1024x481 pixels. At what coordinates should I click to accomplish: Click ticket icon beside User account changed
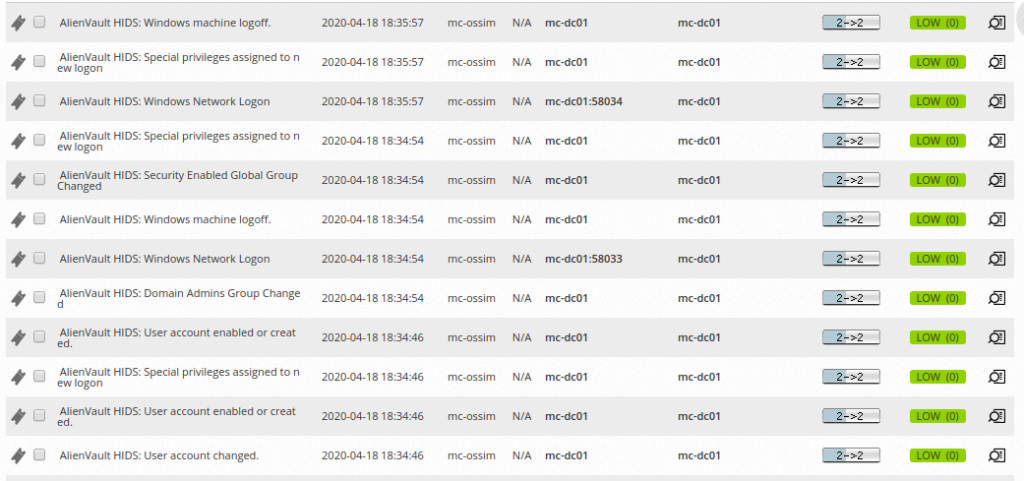(19, 456)
